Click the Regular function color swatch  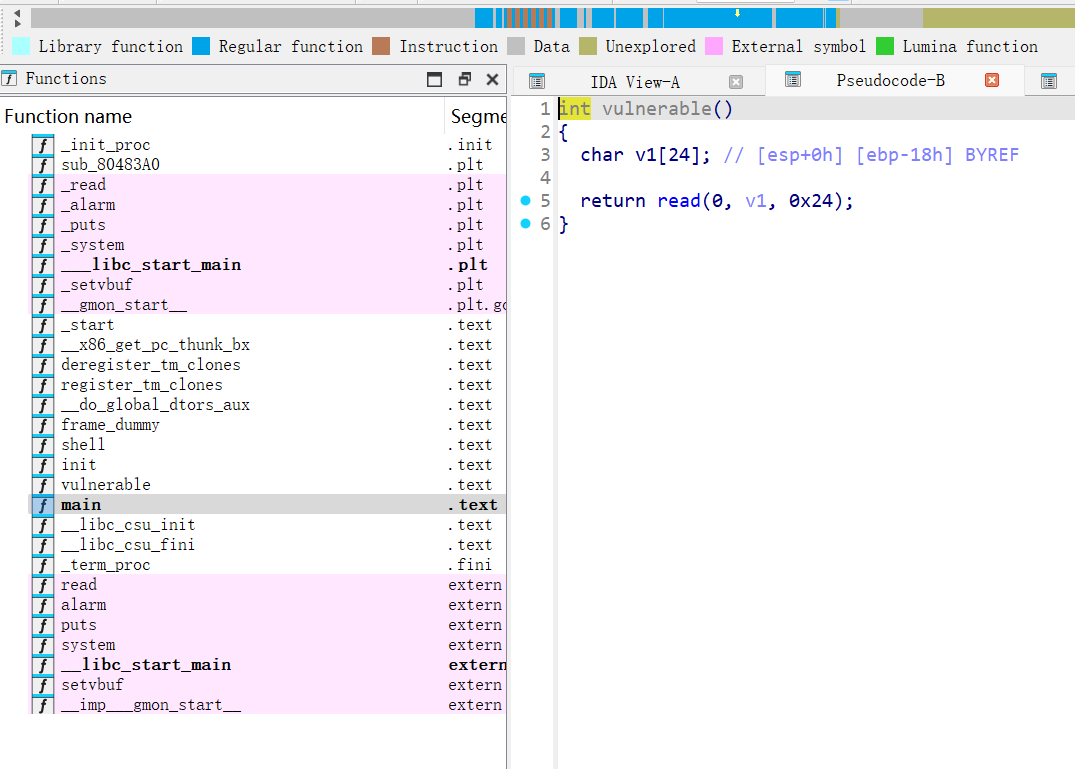[201, 46]
